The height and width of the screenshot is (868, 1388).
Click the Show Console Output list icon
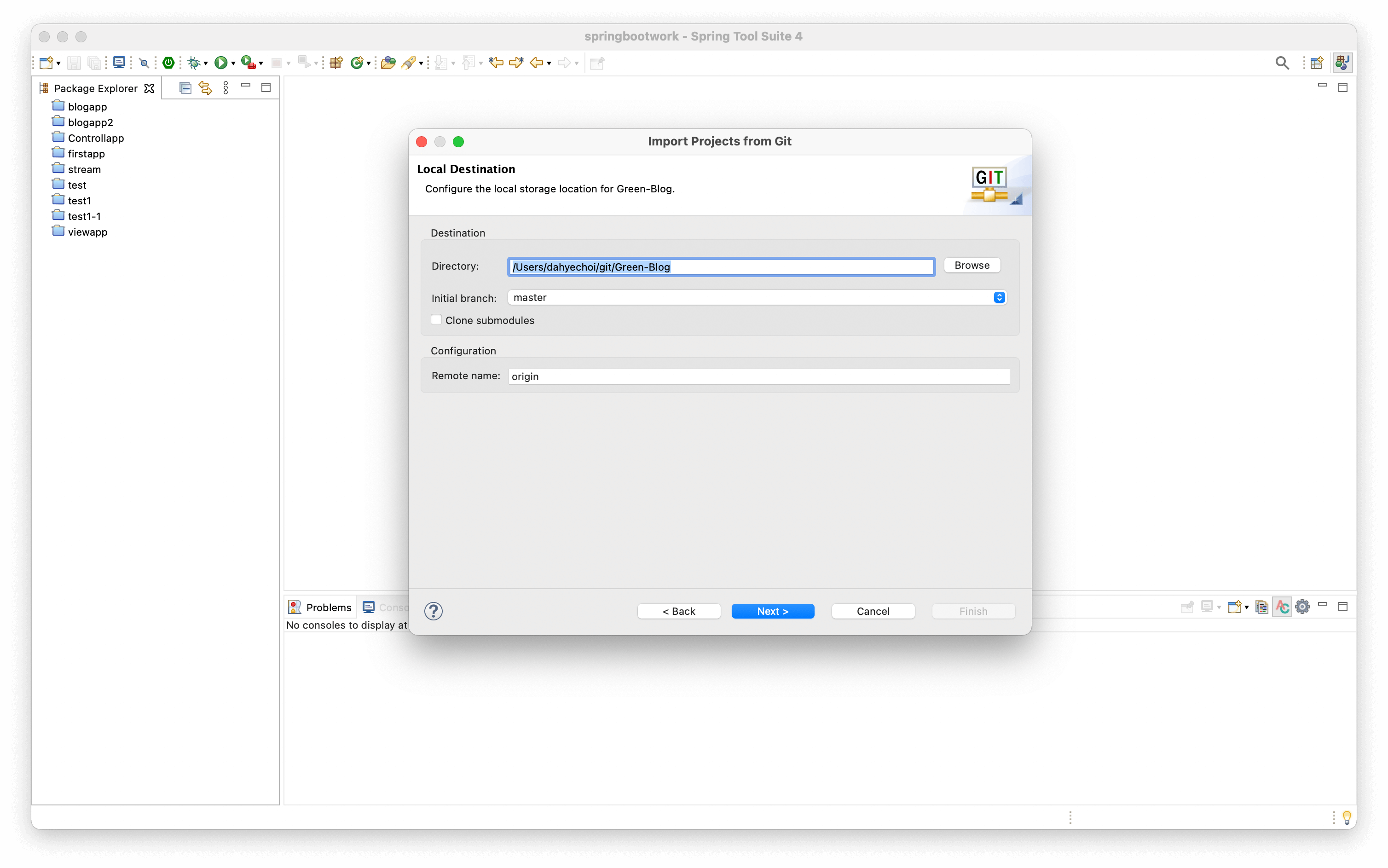pyautogui.click(x=1262, y=607)
